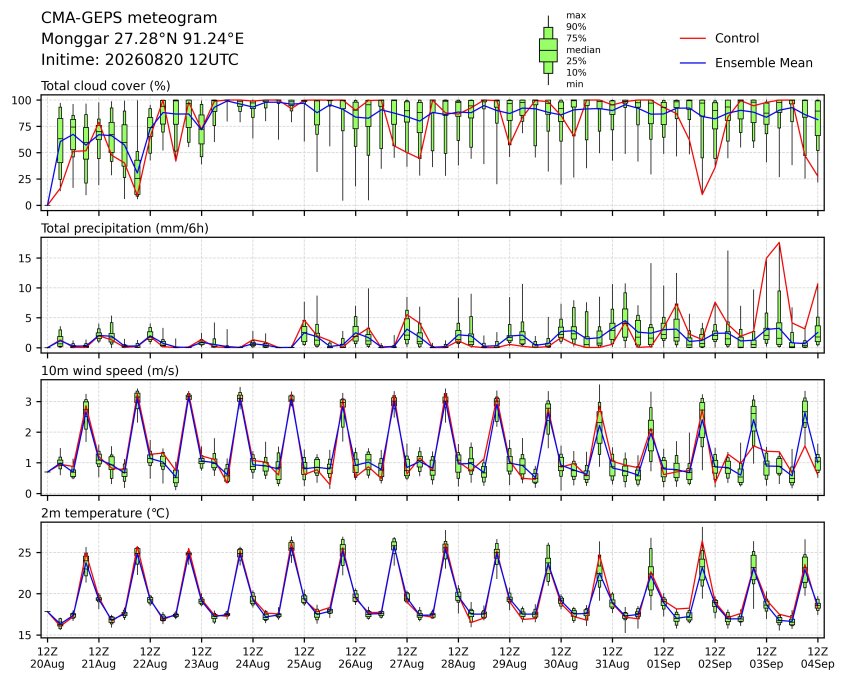The image size is (846, 681).
Task: Click the median label in boxplot legend
Action: pyautogui.click(x=583, y=50)
